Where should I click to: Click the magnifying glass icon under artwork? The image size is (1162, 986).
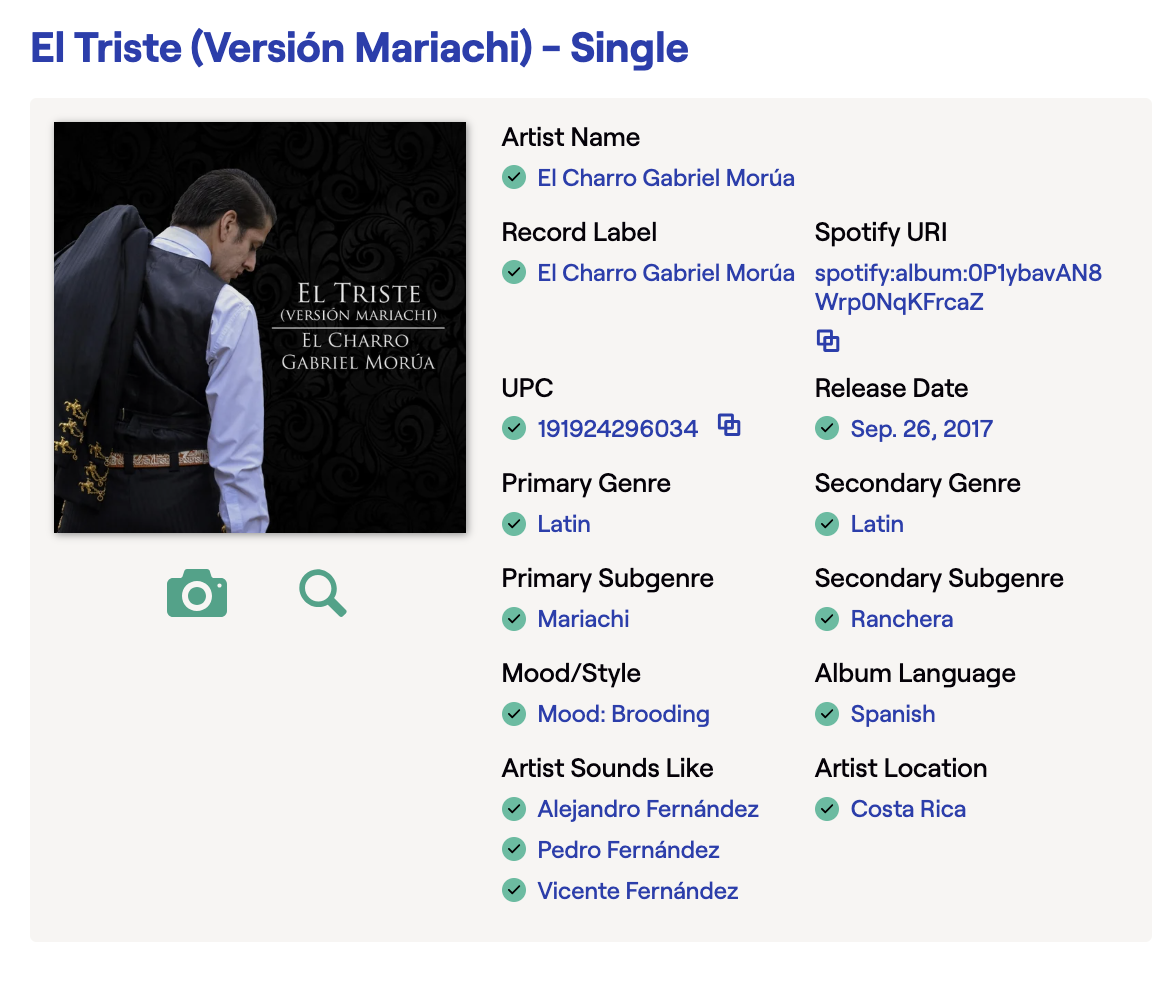322,593
